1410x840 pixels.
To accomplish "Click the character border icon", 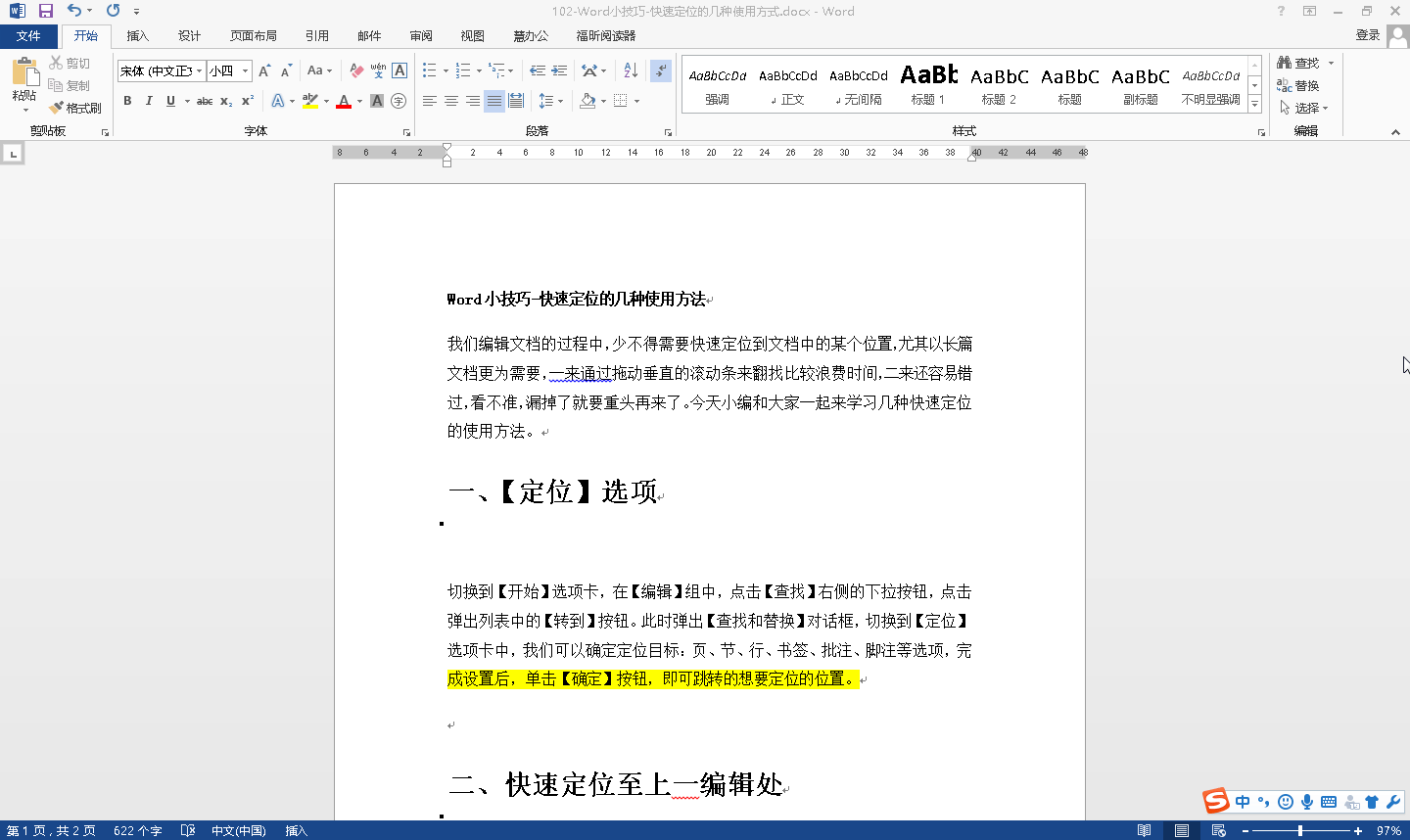I will pyautogui.click(x=399, y=70).
